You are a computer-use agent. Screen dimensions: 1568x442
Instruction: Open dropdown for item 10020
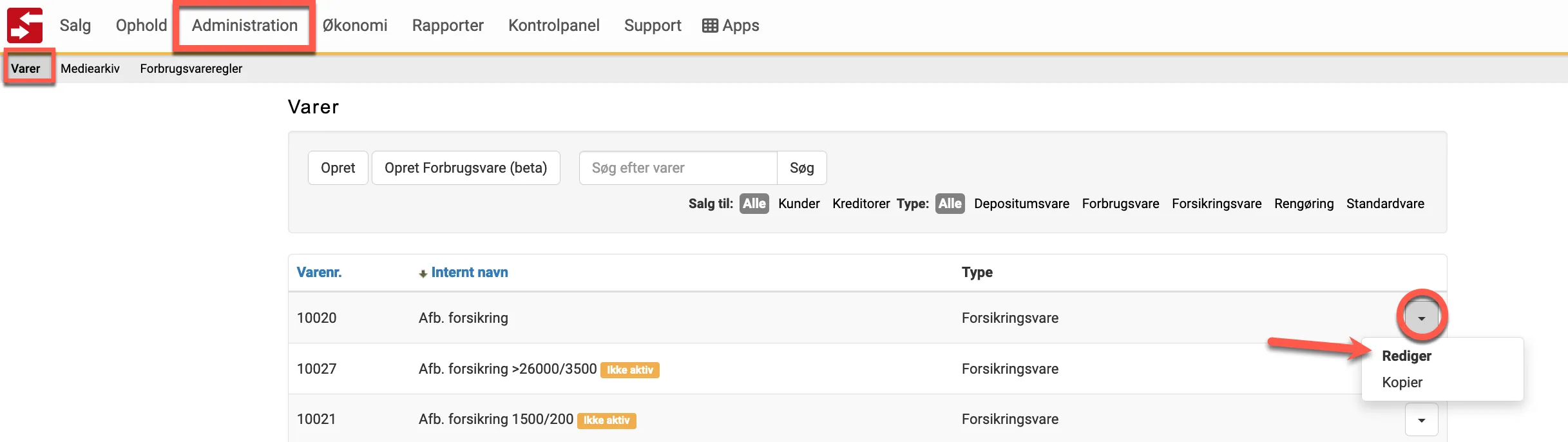pos(1421,318)
